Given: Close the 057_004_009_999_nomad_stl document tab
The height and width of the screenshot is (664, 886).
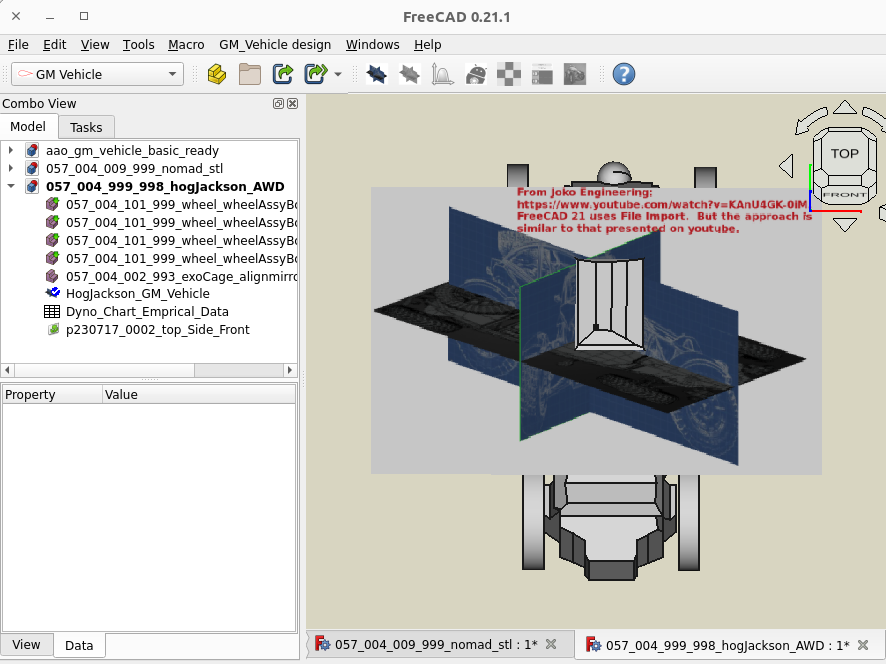Looking at the screenshot, I should pos(551,645).
